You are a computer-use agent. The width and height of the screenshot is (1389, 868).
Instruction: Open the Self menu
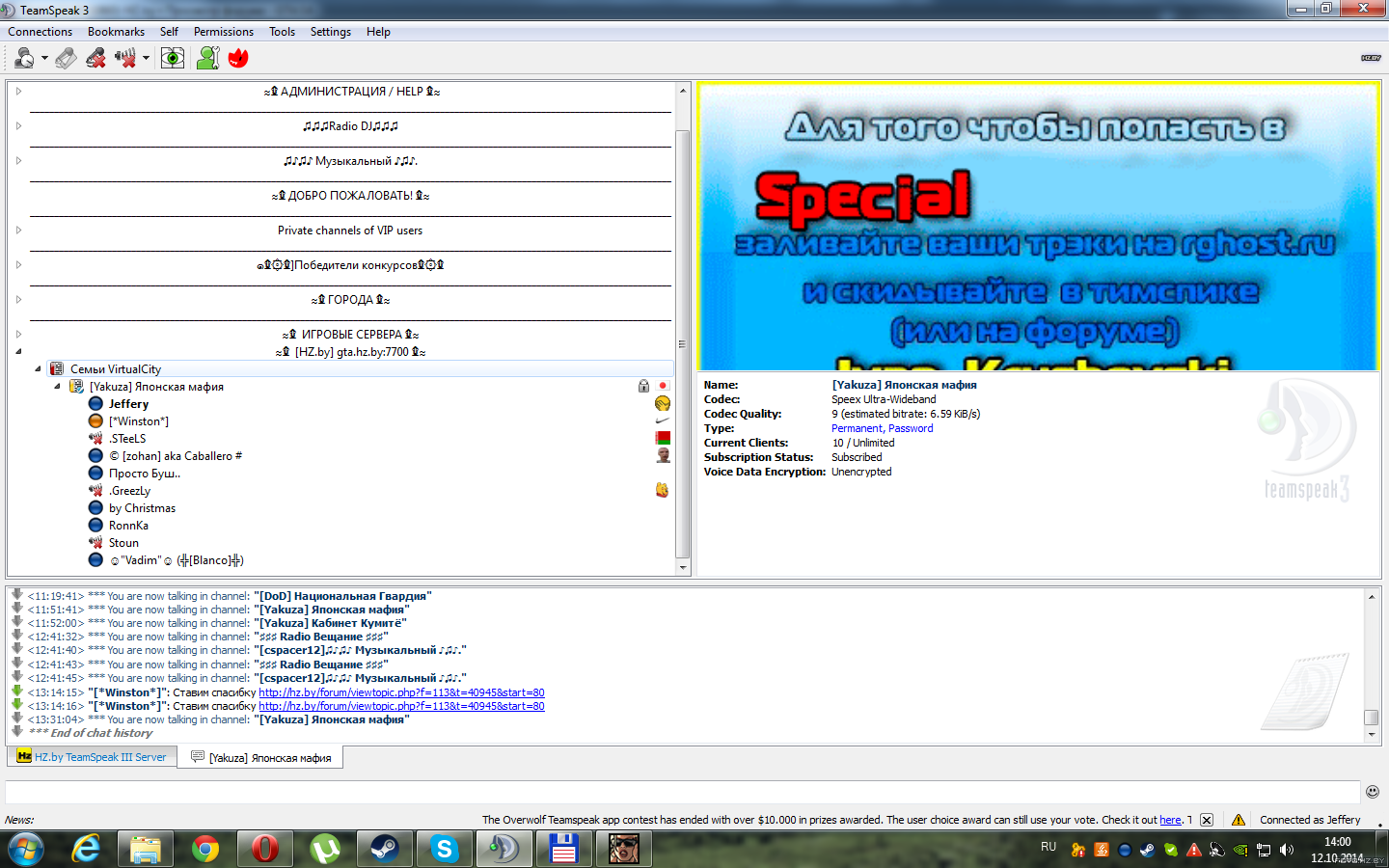tap(169, 32)
